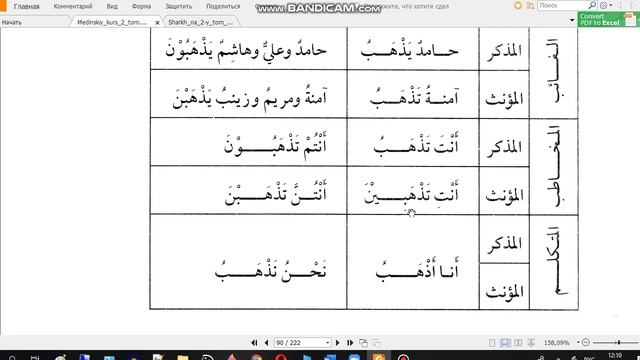640x360 pixels.
Task: Expand the document tab list arrow
Action: click(572, 20)
